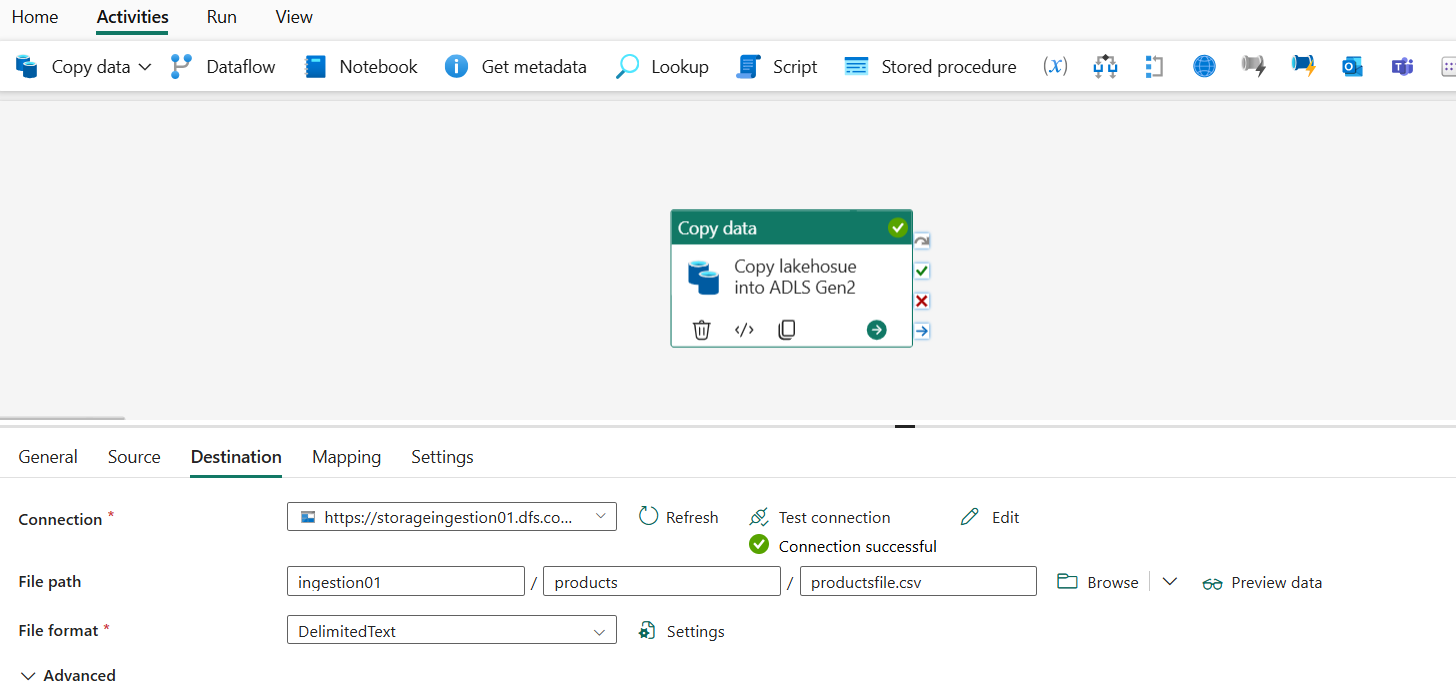Add a Notebook activity
Image resolution: width=1456 pixels, height=691 pixels.
coord(360,66)
